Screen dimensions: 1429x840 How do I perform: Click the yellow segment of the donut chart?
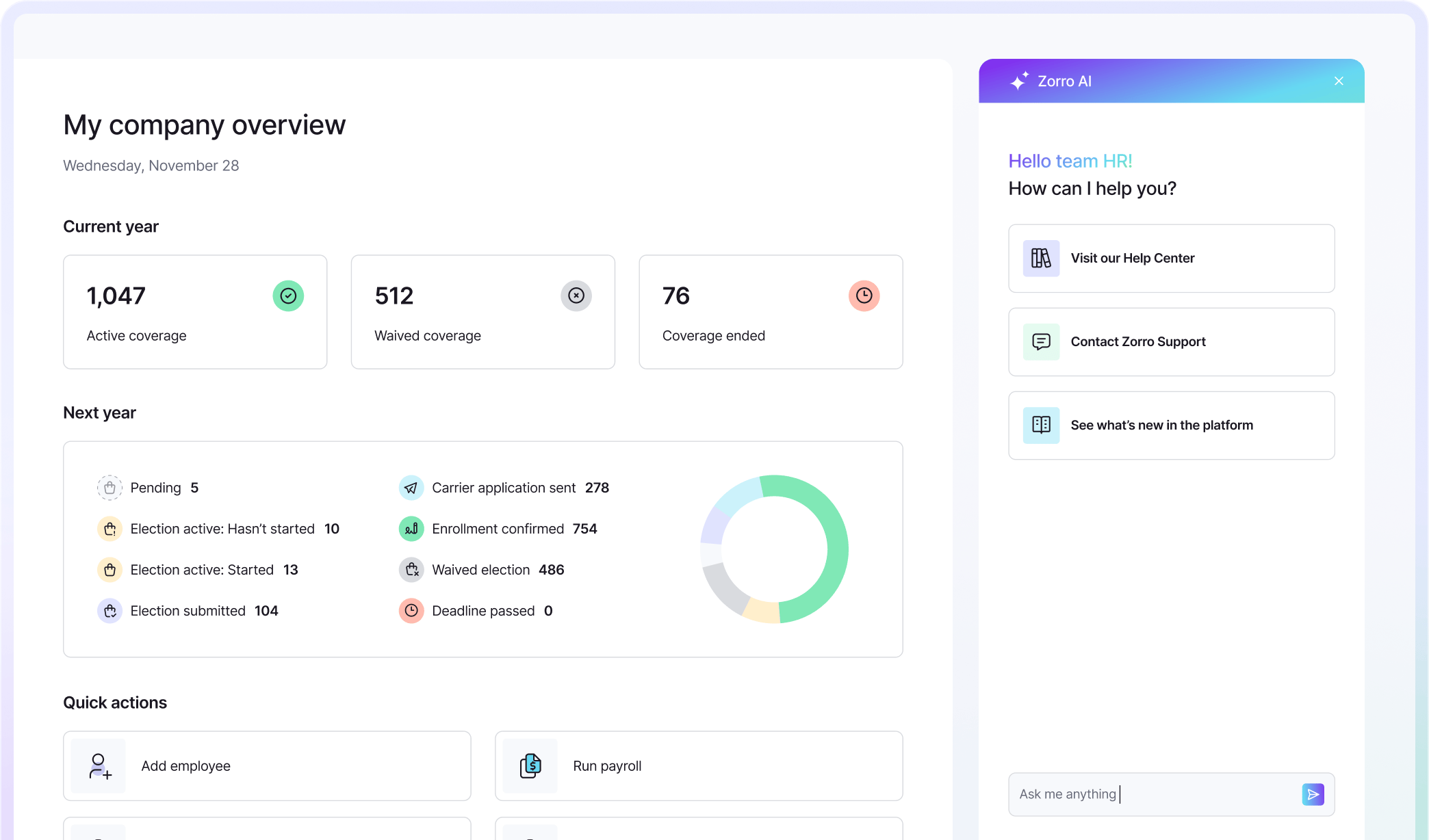(x=762, y=611)
